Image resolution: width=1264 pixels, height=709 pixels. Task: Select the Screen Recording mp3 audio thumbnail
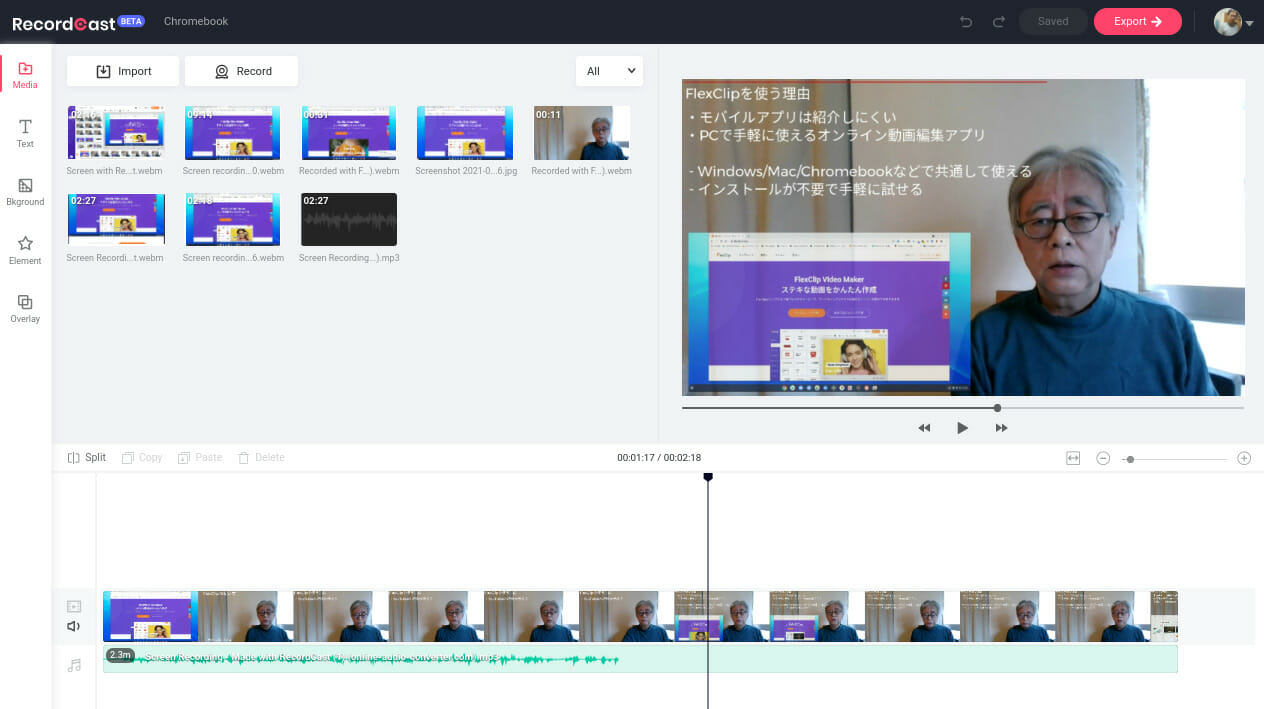coord(349,219)
